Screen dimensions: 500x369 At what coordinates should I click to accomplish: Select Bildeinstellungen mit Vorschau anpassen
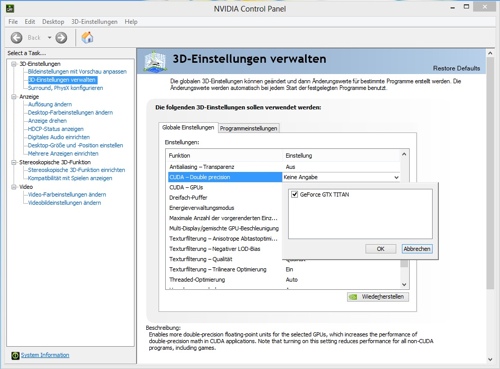click(77, 72)
